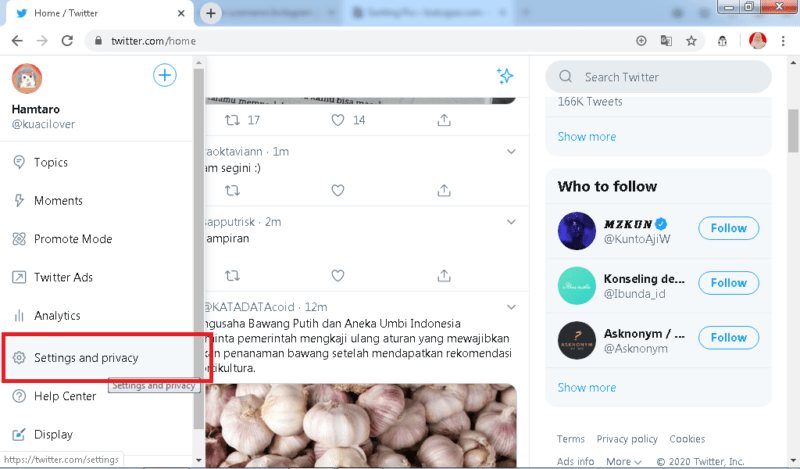Expand options for the 2m tweet
The image size is (800, 469).
511,222
